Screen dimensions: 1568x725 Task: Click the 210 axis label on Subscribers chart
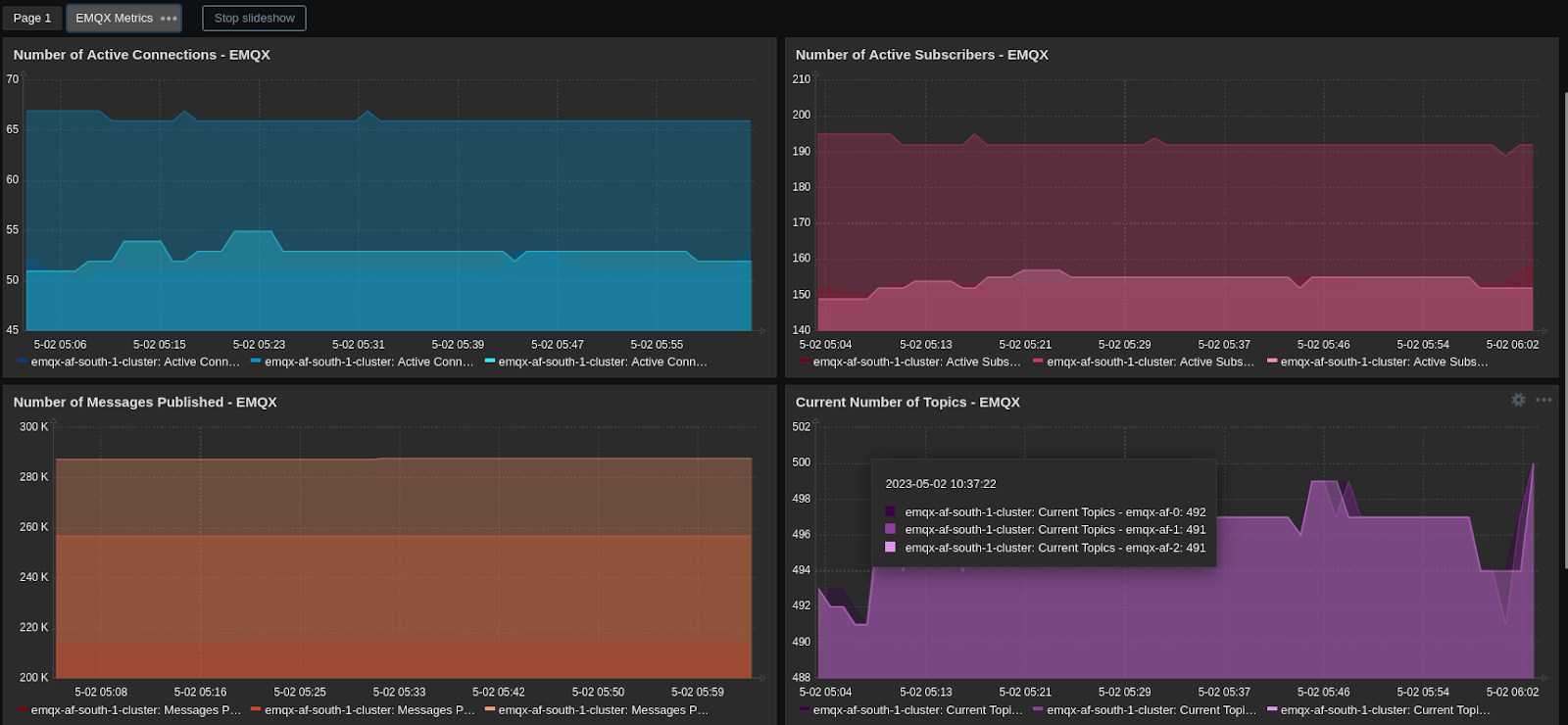801,79
